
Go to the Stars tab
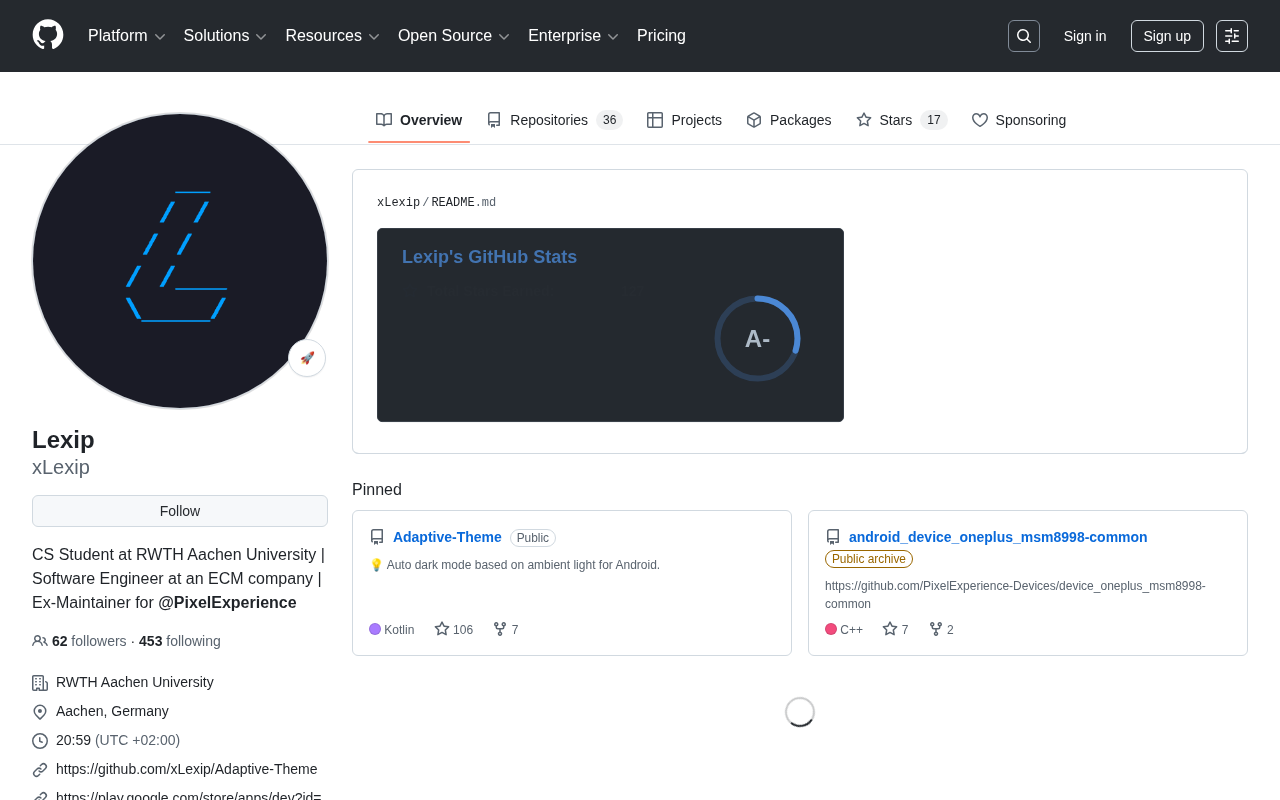[x=900, y=120]
